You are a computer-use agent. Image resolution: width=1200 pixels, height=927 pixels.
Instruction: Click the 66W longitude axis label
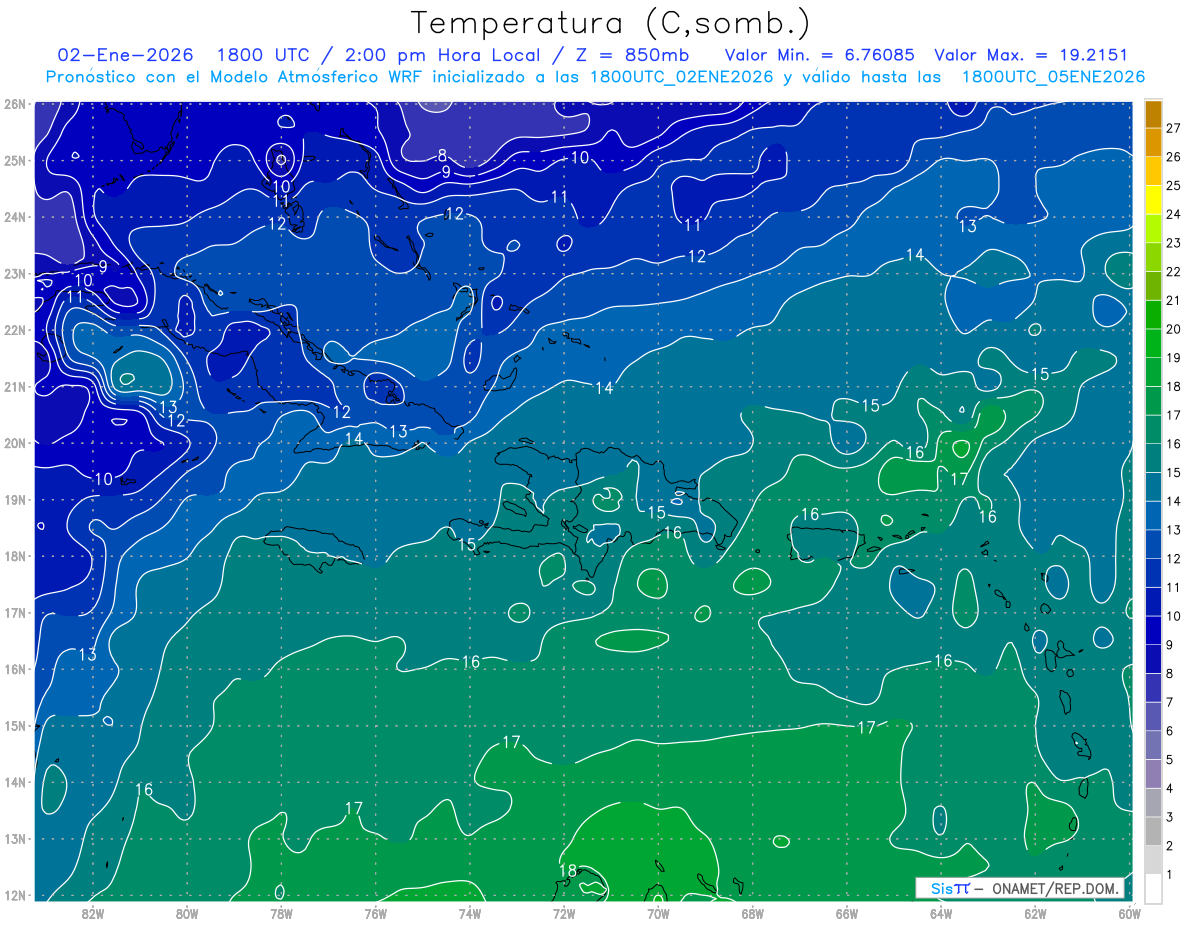click(846, 913)
